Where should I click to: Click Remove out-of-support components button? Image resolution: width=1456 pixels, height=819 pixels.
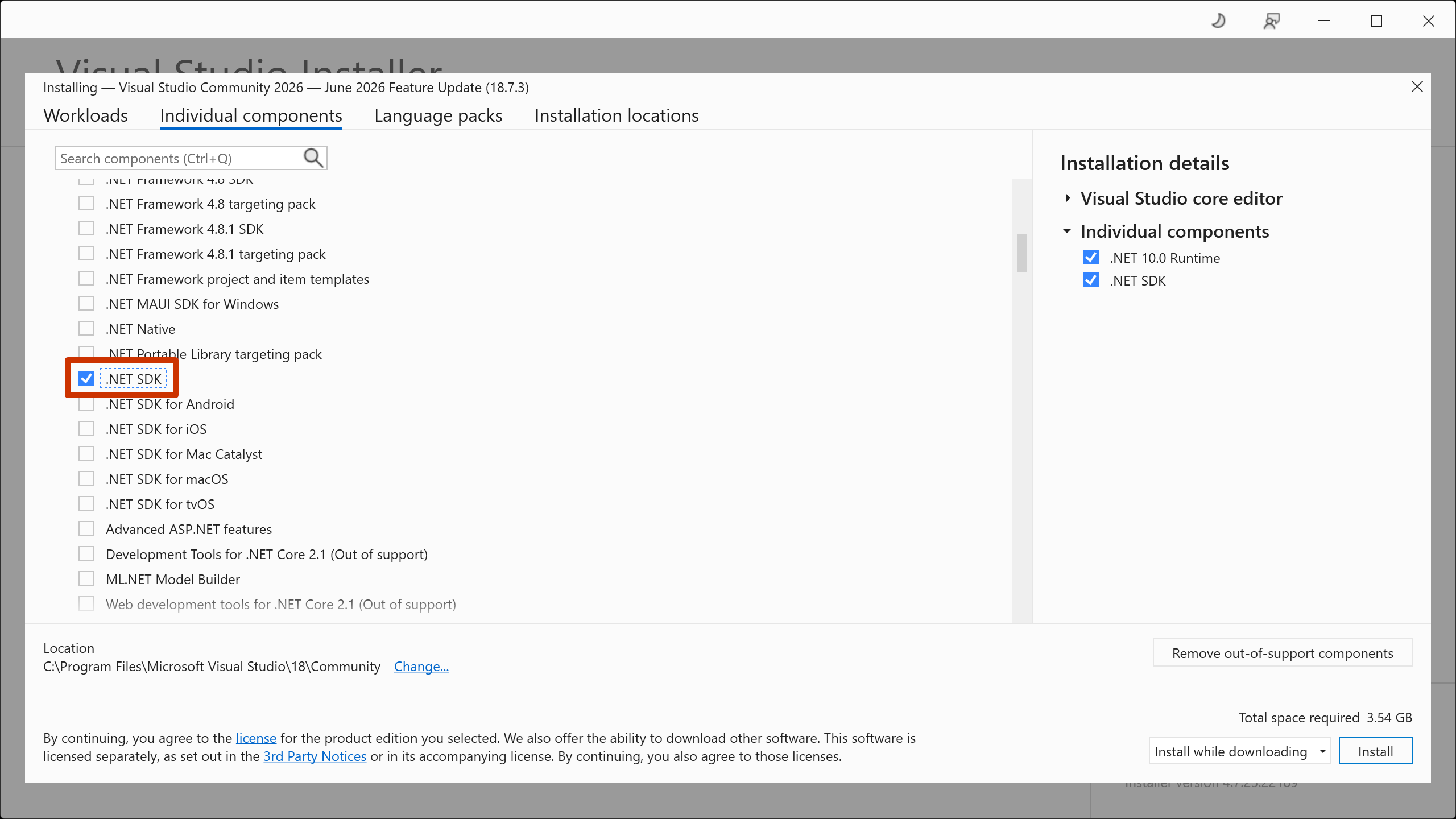pyautogui.click(x=1283, y=653)
